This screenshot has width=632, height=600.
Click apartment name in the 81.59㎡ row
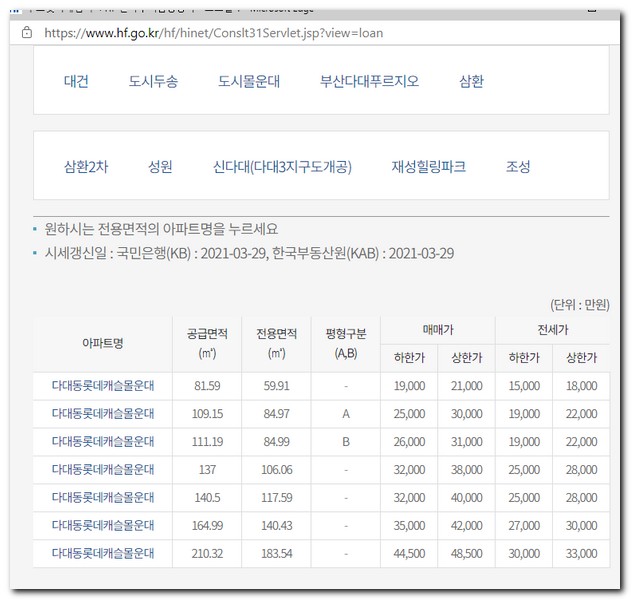(103, 386)
